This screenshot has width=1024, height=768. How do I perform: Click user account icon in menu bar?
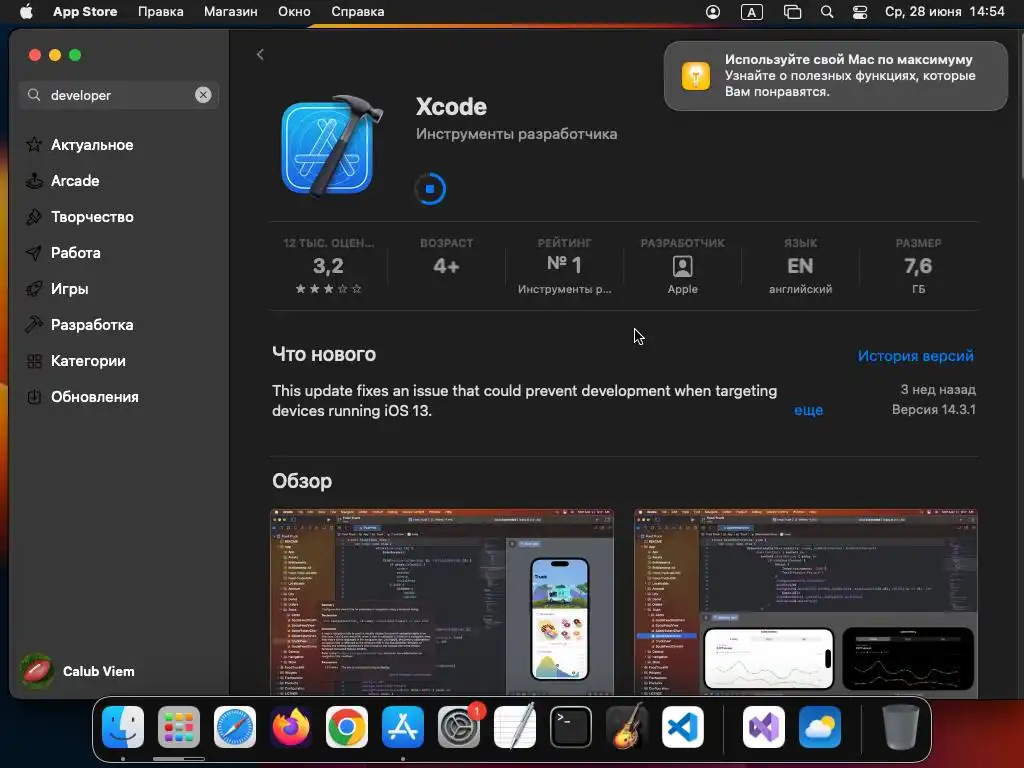pyautogui.click(x=713, y=12)
